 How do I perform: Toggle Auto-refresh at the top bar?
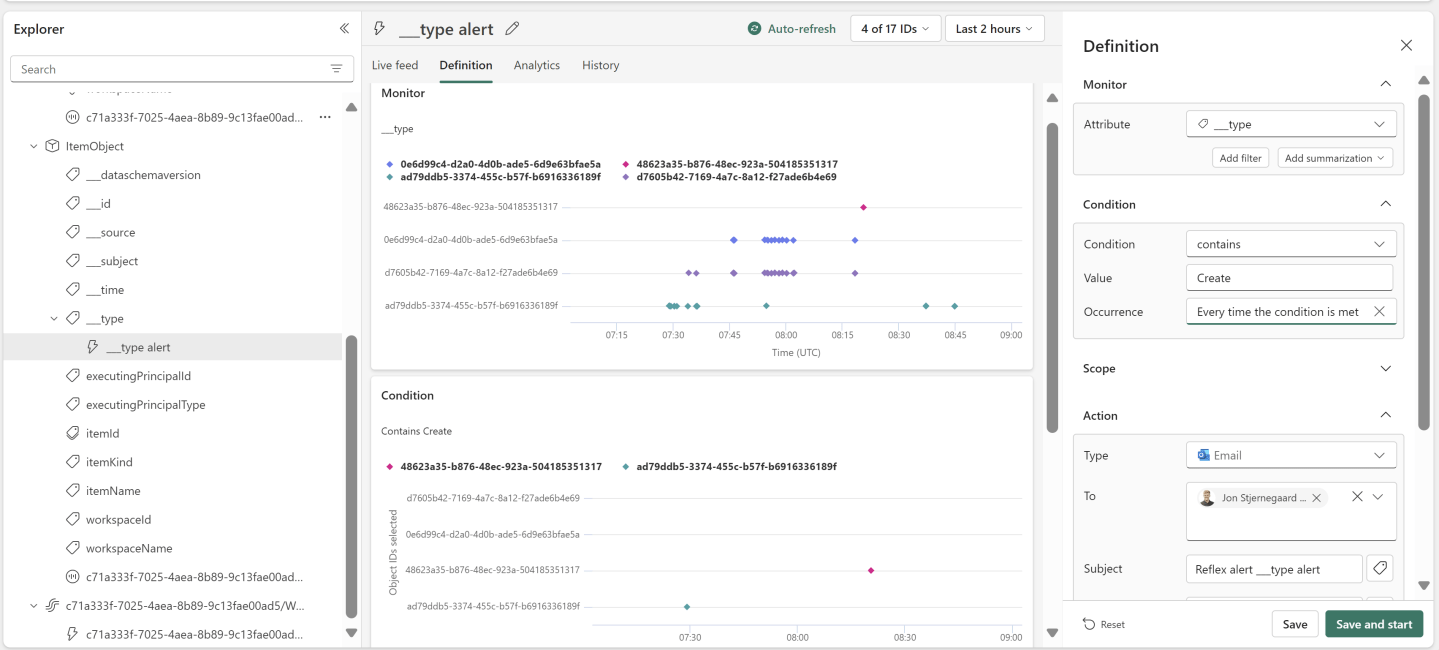point(791,28)
